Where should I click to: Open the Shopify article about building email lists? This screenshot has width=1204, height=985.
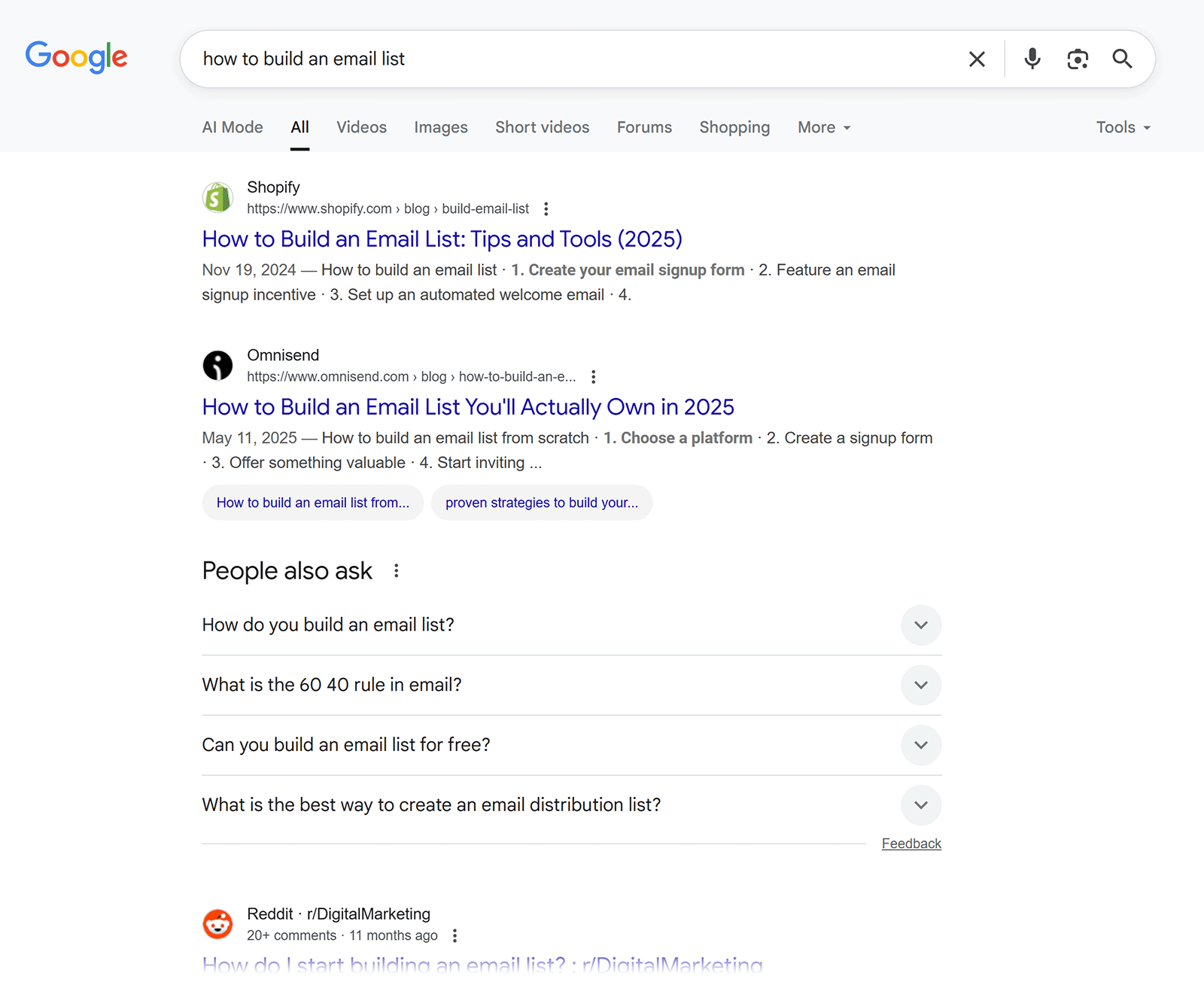click(x=441, y=239)
